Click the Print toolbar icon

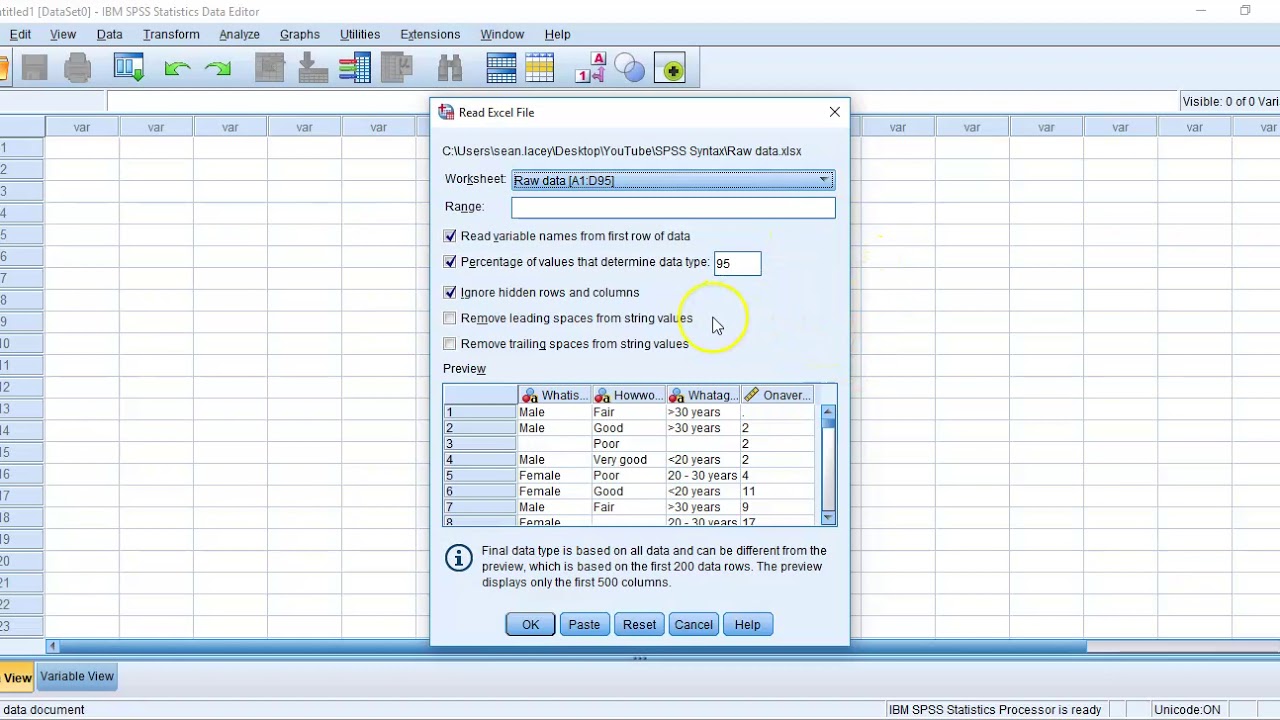pos(78,68)
